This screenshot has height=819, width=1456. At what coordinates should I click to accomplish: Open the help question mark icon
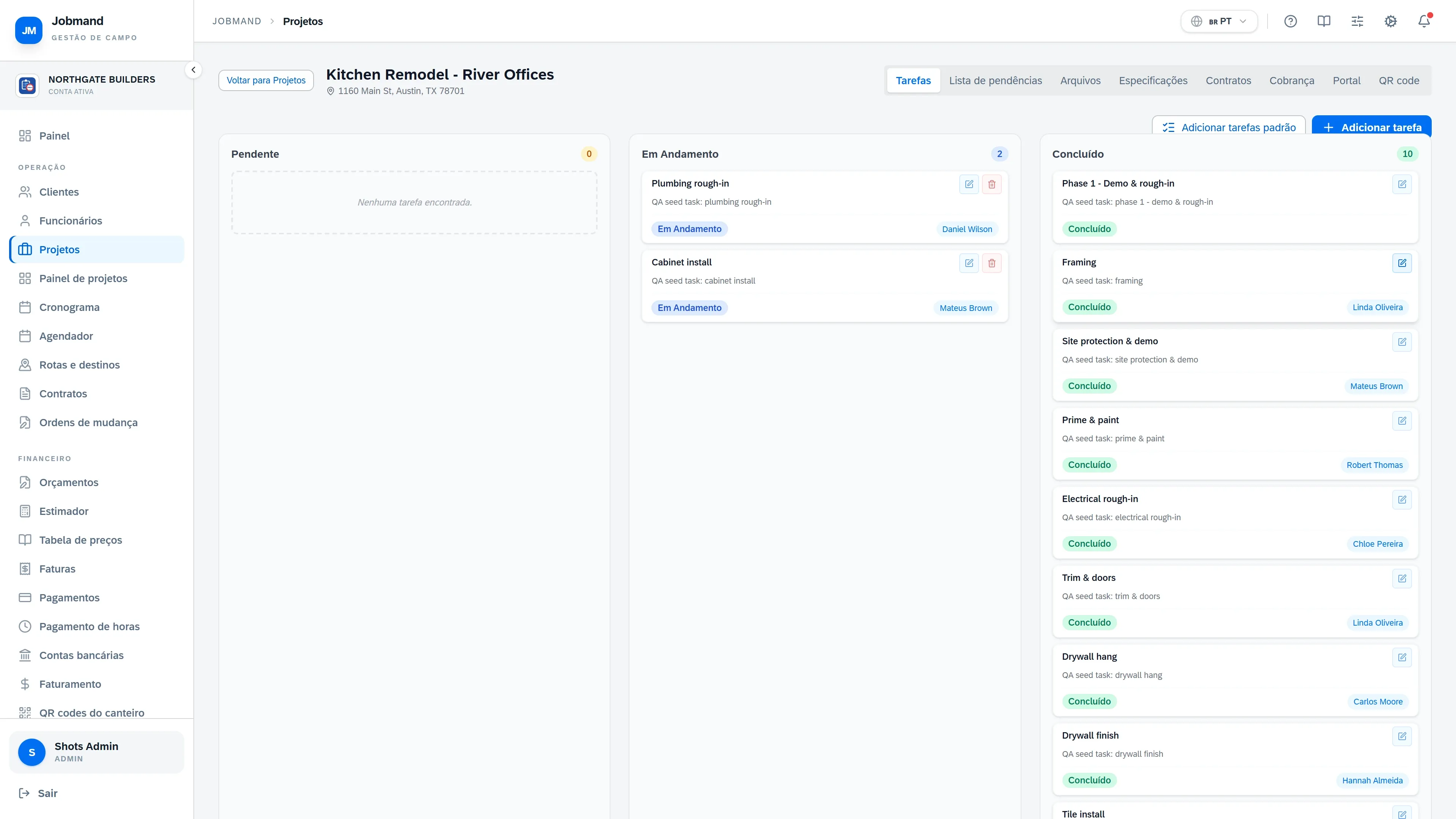coord(1290,22)
